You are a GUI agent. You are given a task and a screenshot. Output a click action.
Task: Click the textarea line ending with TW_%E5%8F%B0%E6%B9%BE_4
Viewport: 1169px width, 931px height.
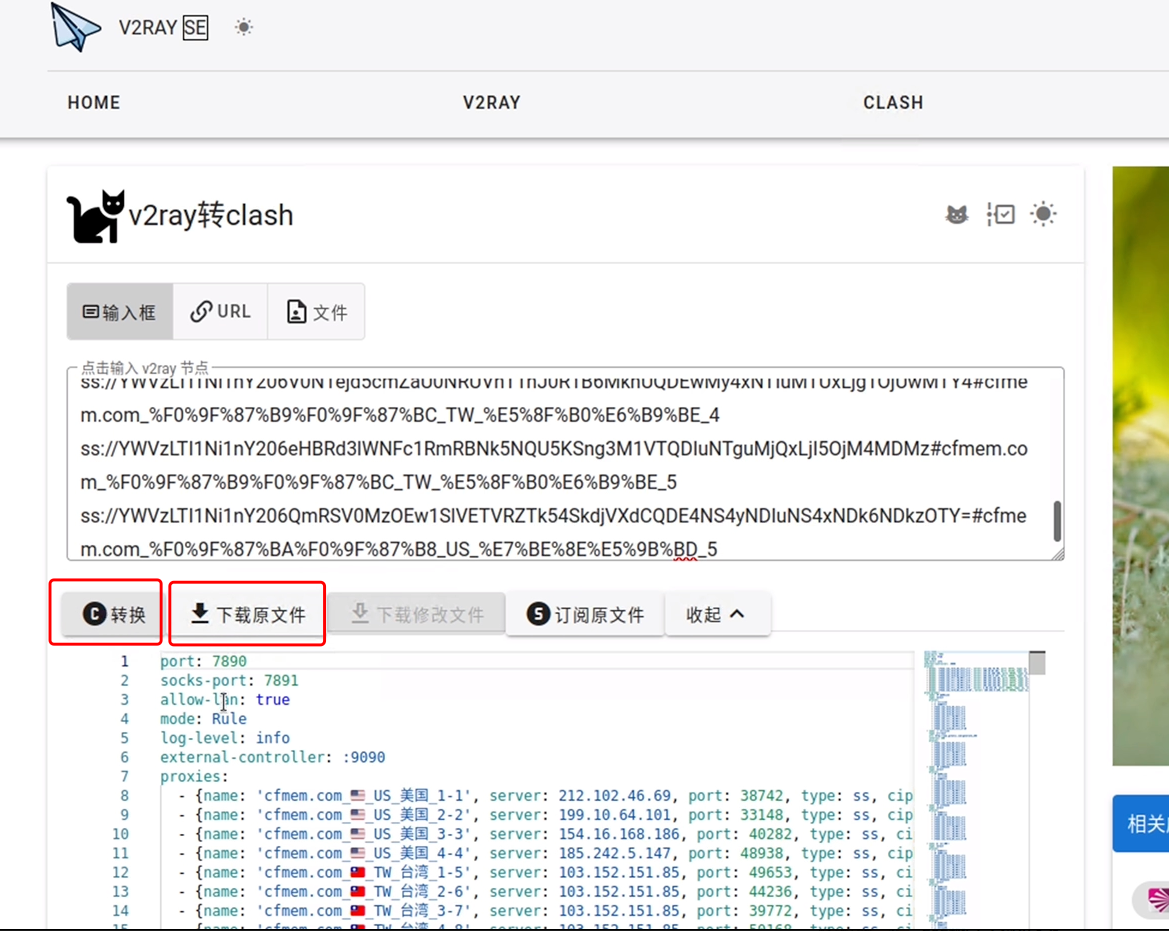click(400, 415)
